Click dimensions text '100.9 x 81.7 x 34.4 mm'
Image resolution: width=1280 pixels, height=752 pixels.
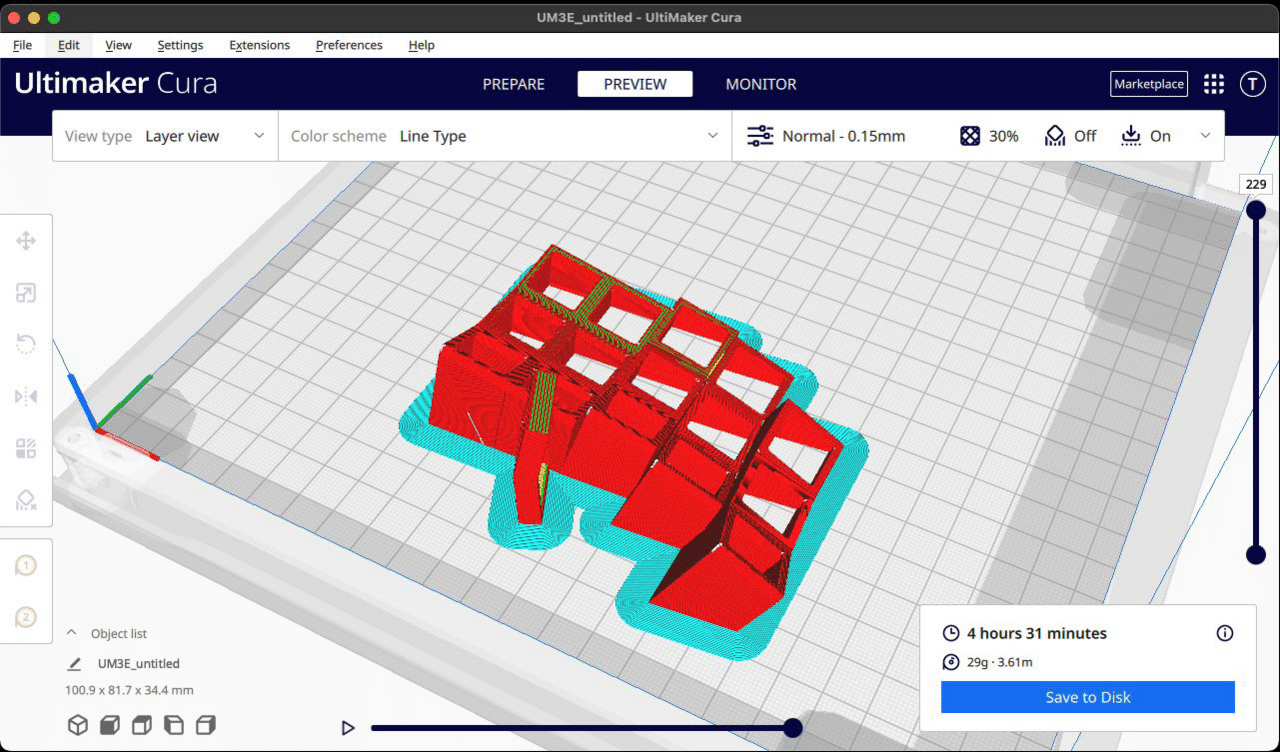click(x=129, y=690)
